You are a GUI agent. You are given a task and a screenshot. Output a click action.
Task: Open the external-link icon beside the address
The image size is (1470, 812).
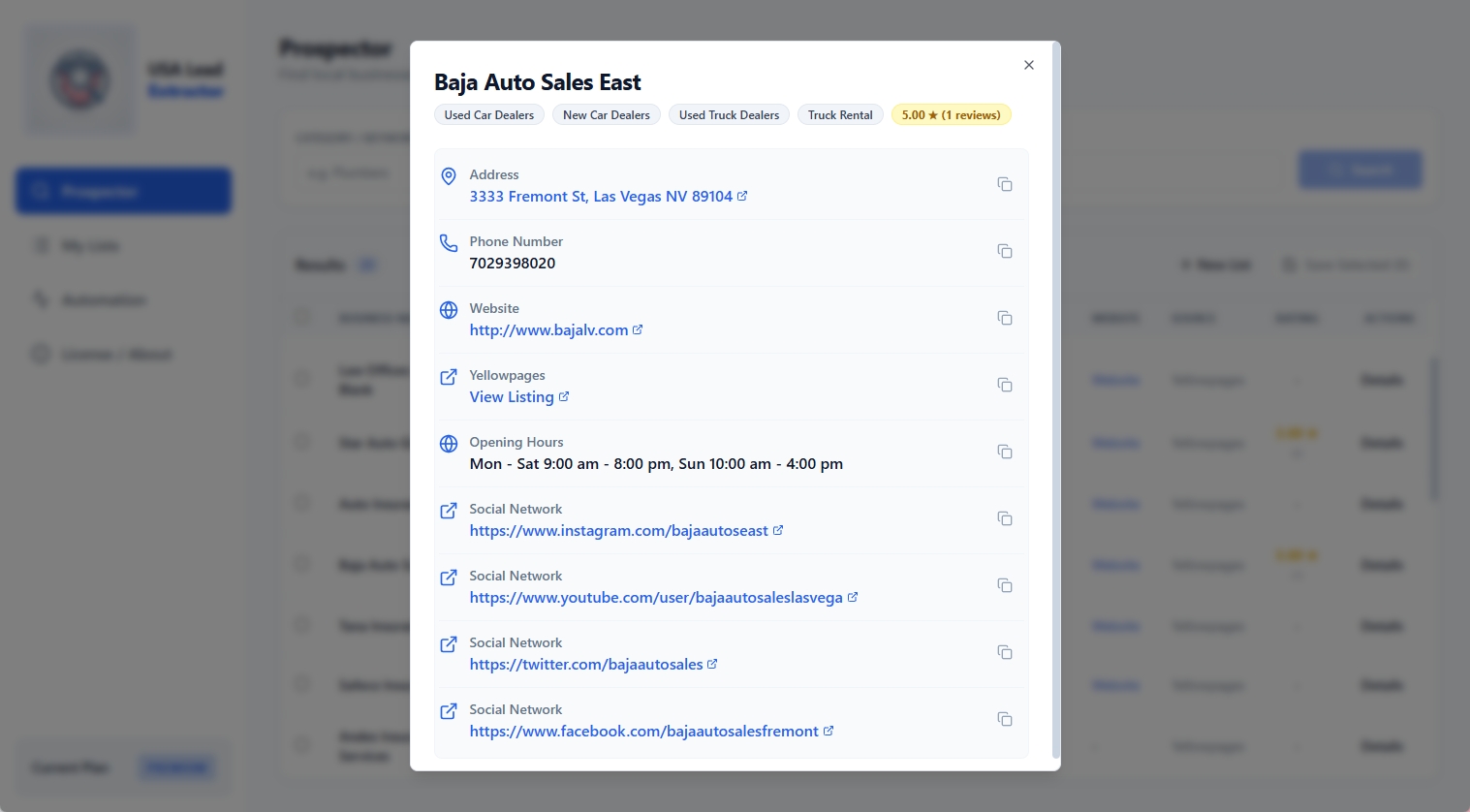click(742, 196)
